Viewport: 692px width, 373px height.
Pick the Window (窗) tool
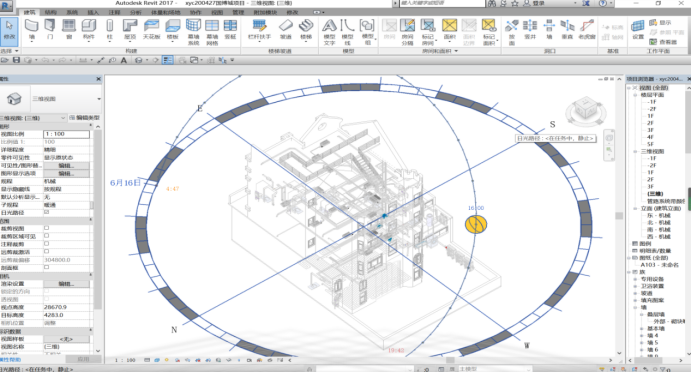pos(68,30)
